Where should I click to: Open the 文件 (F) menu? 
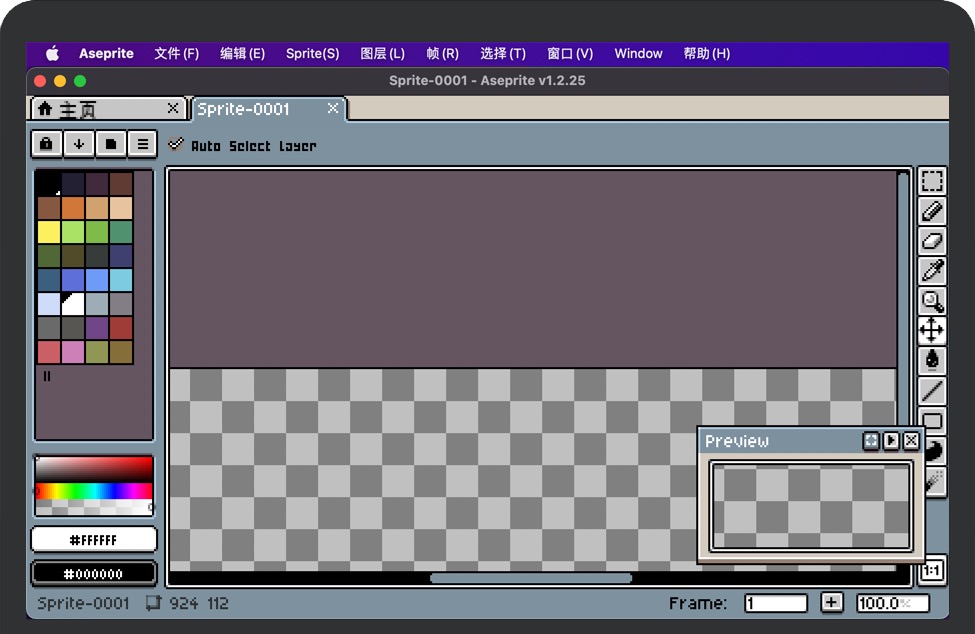pos(177,53)
